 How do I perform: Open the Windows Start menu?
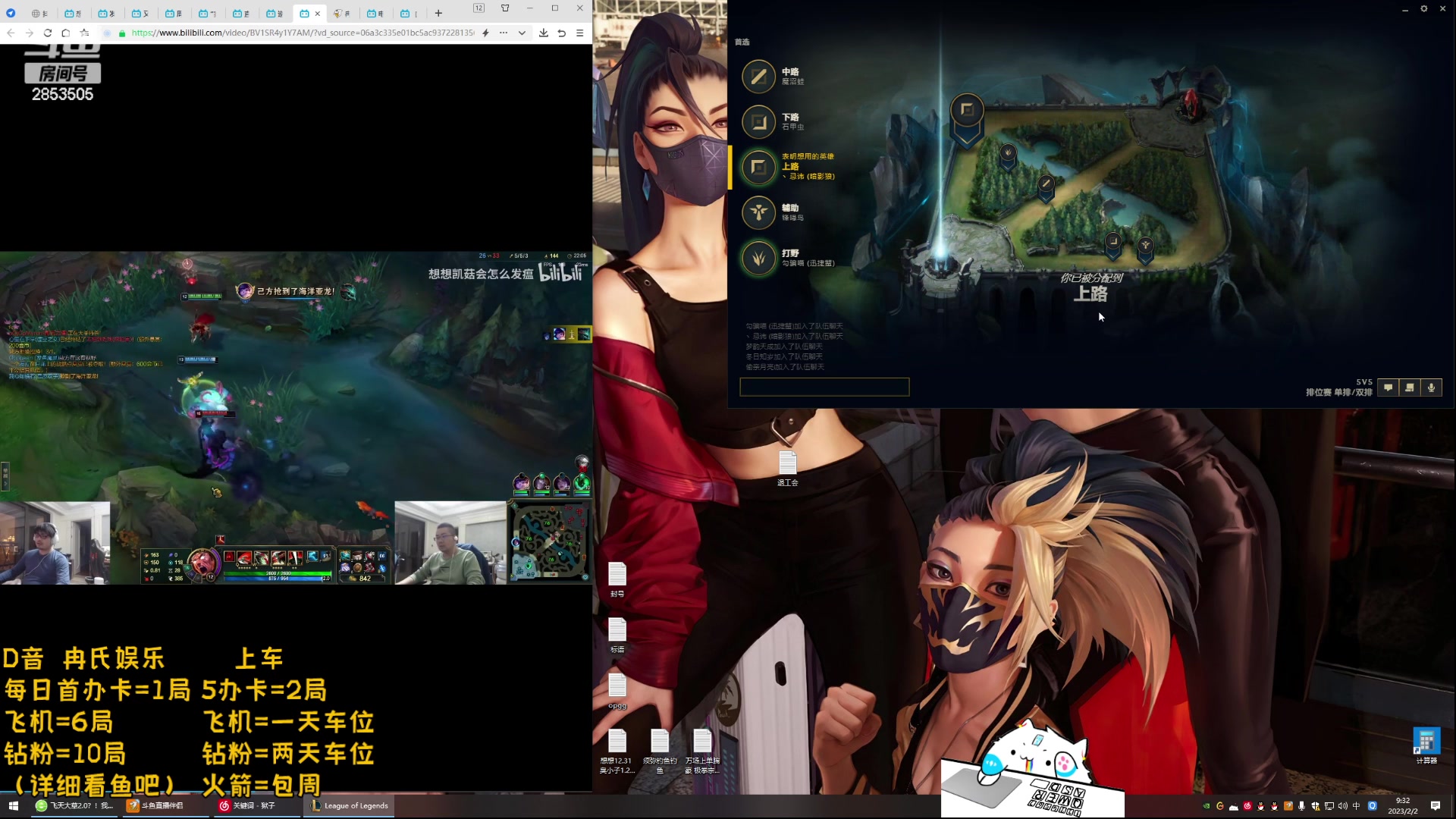click(x=13, y=805)
